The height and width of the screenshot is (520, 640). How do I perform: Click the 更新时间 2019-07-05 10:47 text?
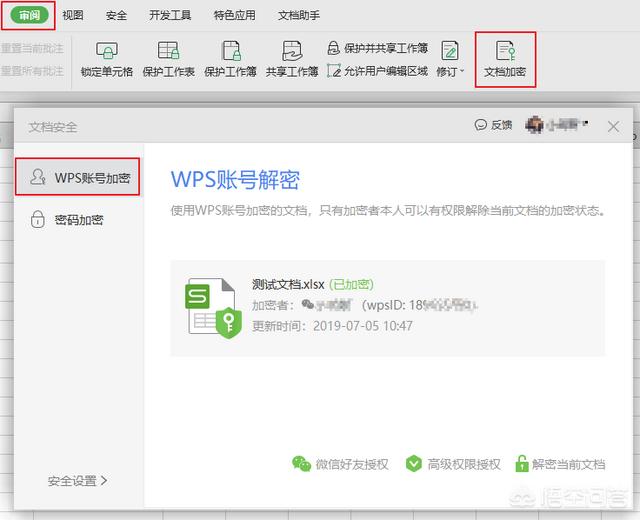332,326
